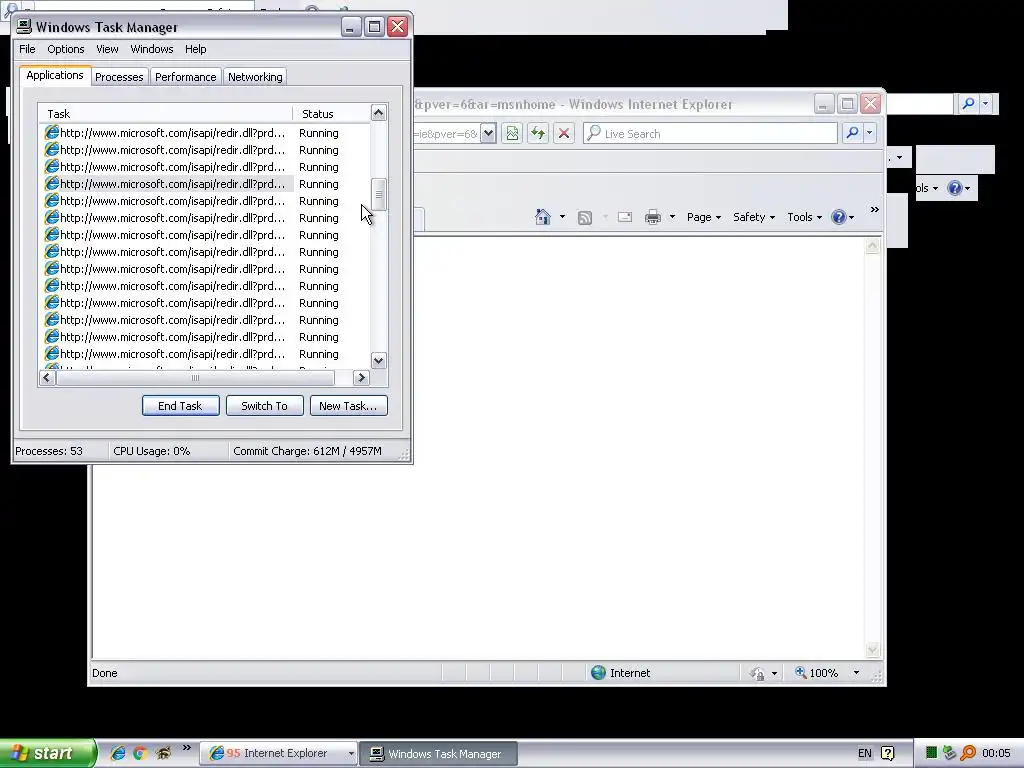Open the address bar dropdown in IE
Screen dimensions: 1024x768
click(488, 133)
